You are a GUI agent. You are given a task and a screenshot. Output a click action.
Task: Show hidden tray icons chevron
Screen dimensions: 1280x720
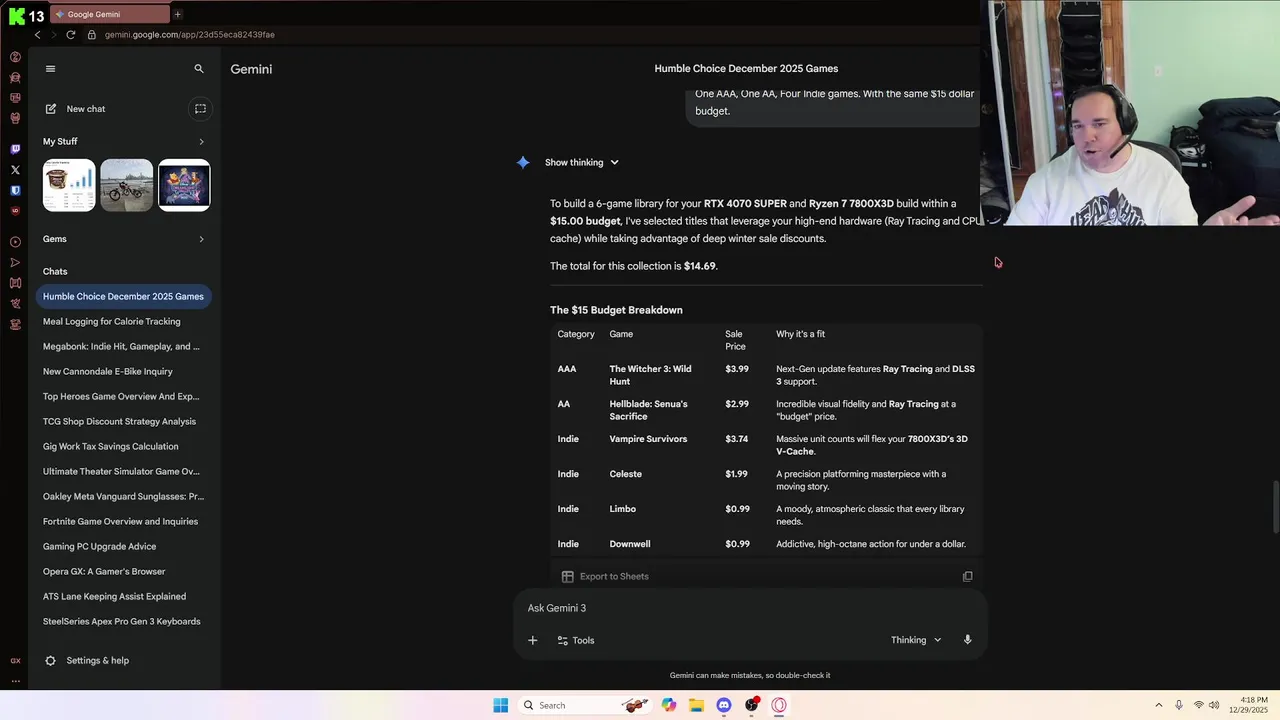[x=1159, y=705]
